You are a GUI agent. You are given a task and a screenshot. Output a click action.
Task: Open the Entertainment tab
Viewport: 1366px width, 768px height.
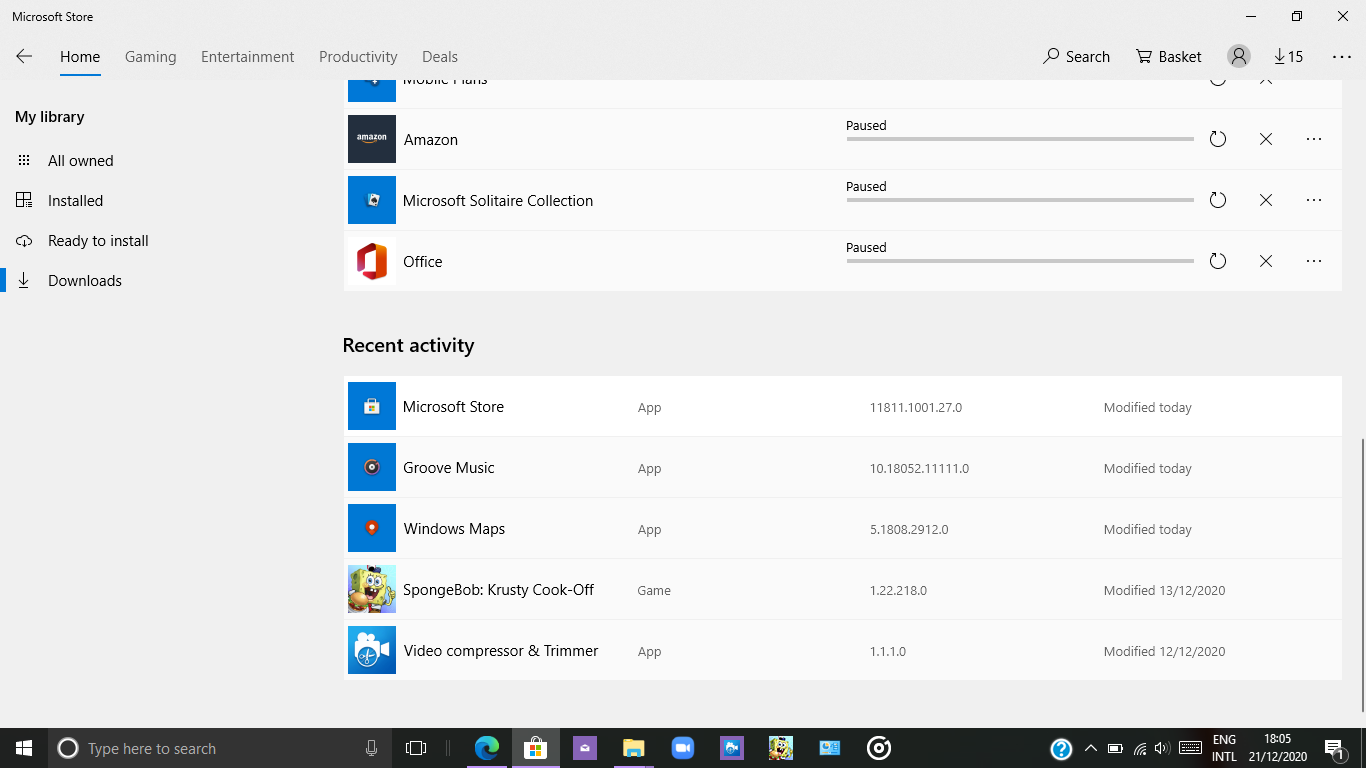pos(248,57)
